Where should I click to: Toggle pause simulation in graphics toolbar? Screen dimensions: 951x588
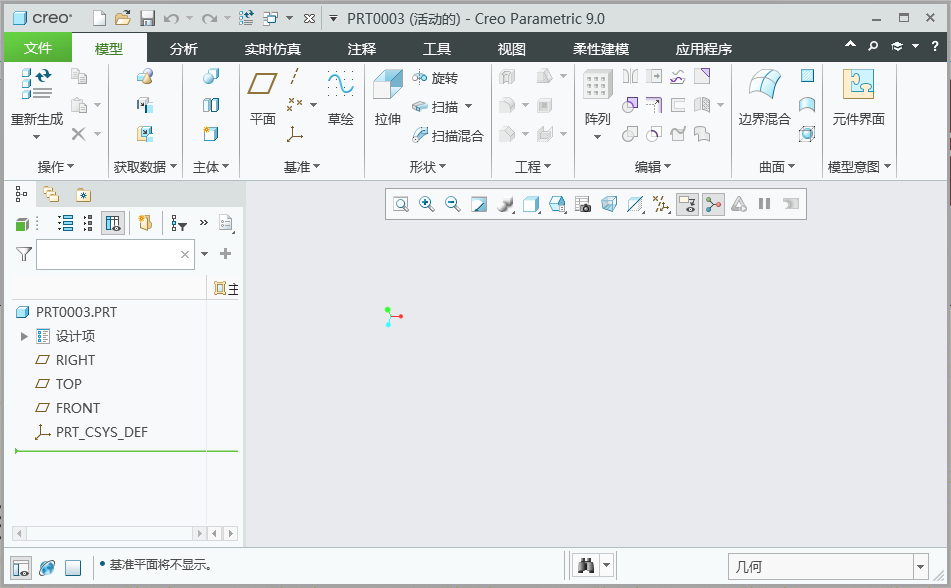tap(764, 204)
